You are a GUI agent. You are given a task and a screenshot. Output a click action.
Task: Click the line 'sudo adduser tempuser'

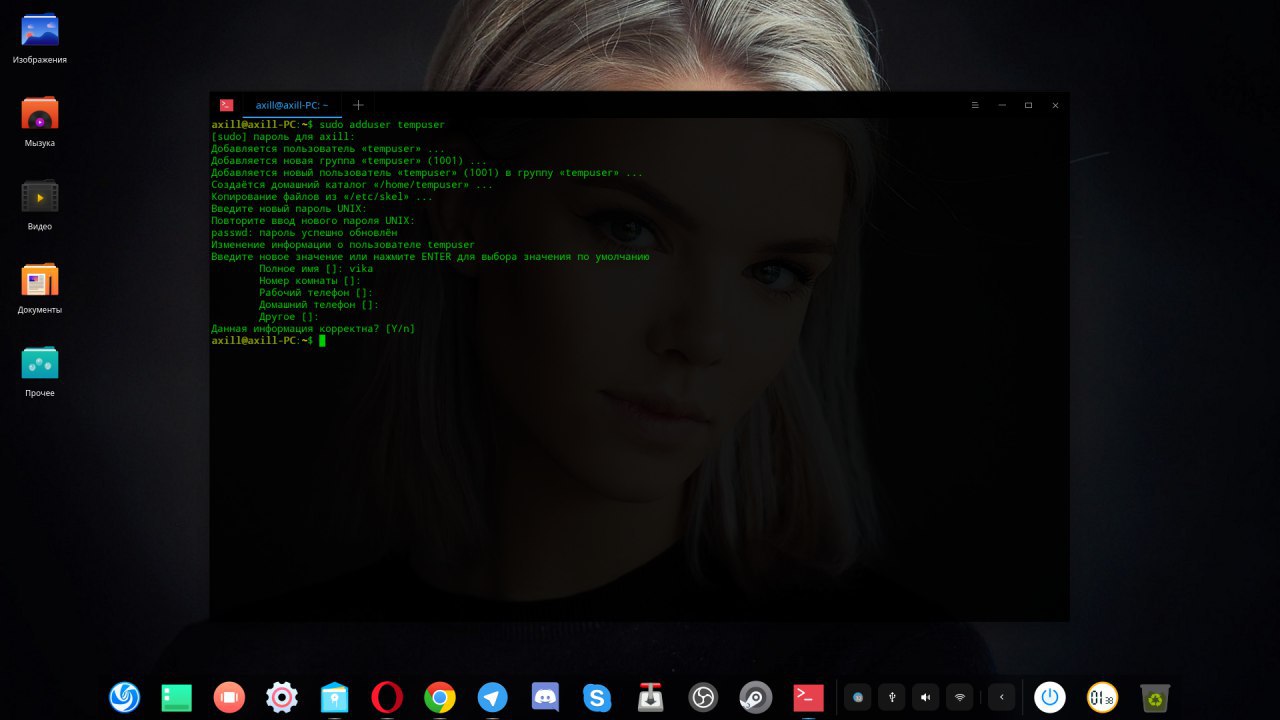382,125
